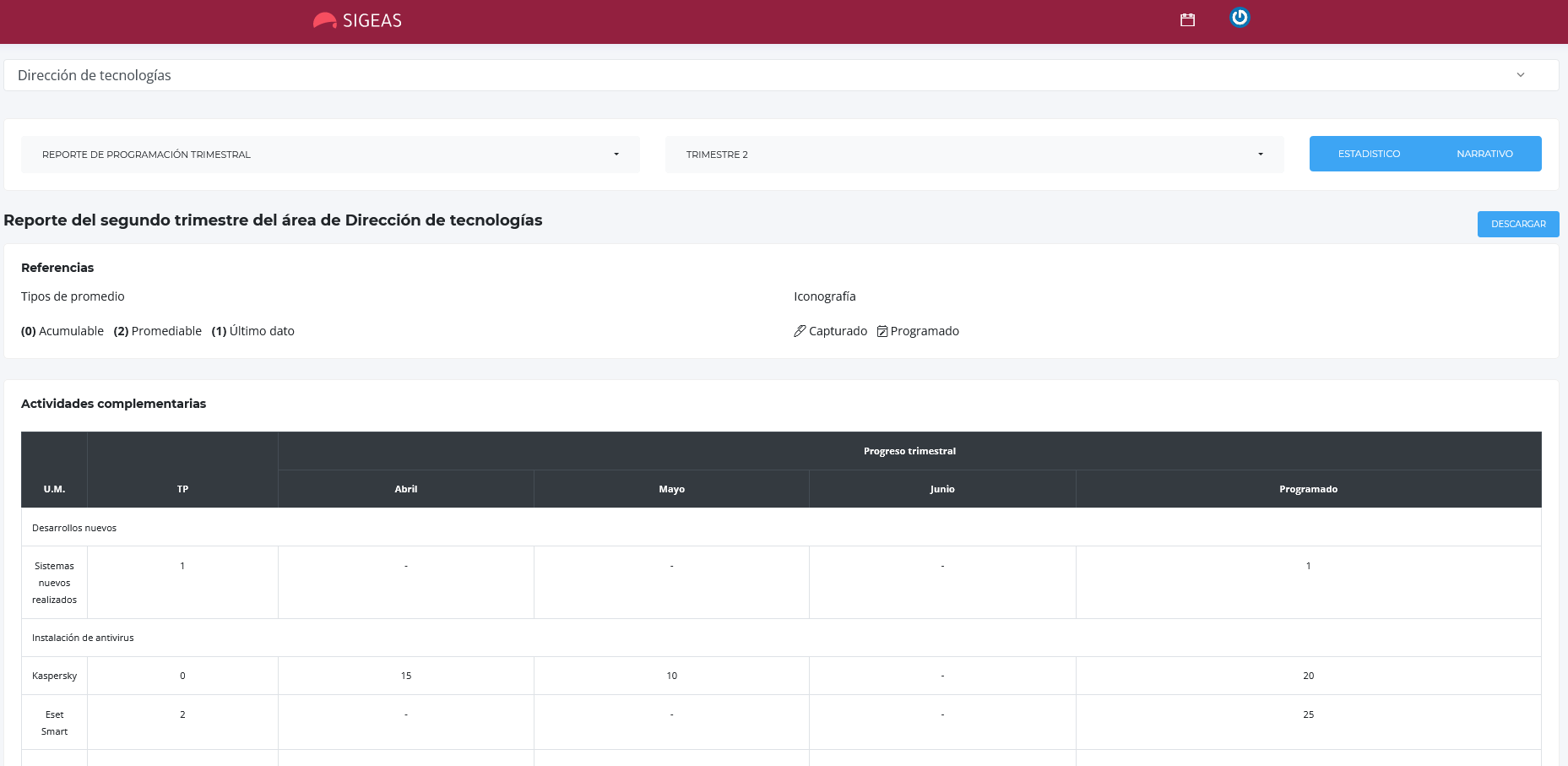Click the Iconografía label

[x=825, y=296]
